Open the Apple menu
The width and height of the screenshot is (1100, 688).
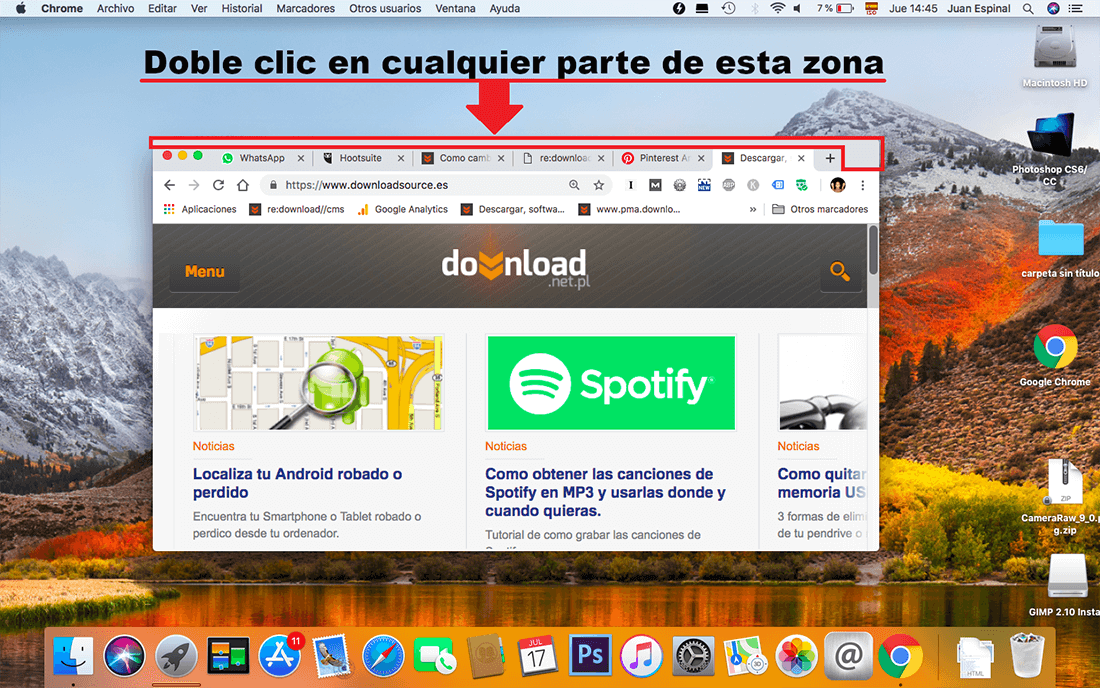click(x=20, y=8)
